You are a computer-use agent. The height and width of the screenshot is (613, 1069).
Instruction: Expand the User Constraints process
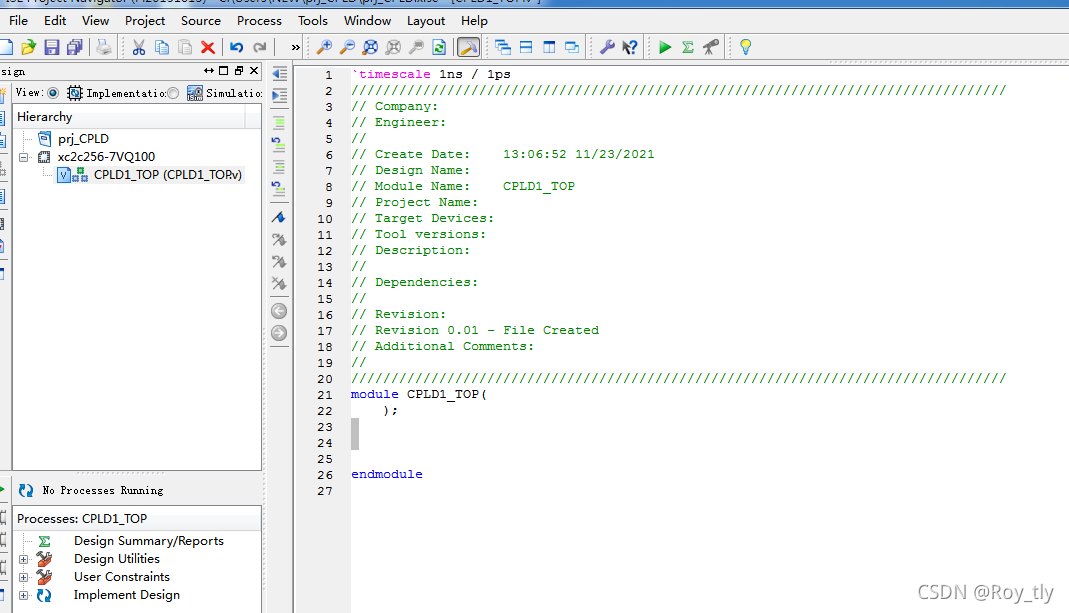pyautogui.click(x=24, y=577)
